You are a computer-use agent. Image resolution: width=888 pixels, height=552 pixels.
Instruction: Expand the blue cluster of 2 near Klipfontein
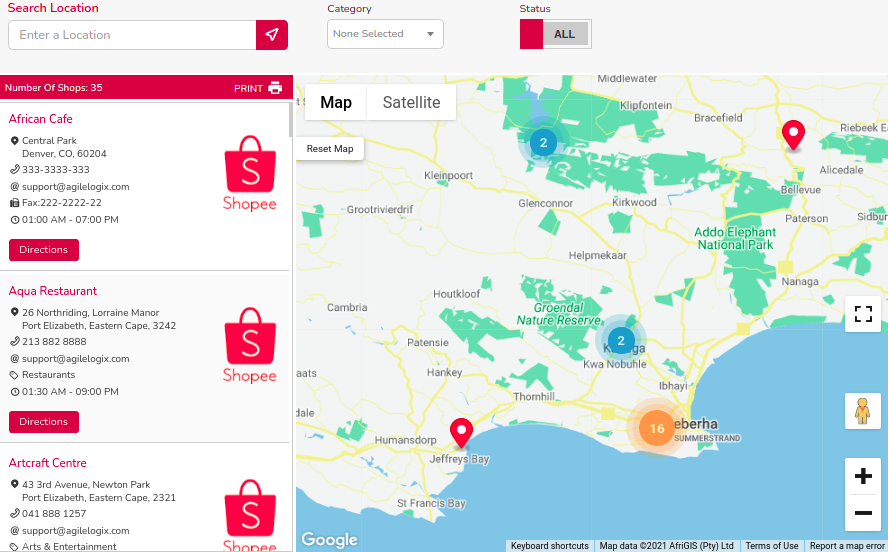pyautogui.click(x=543, y=142)
